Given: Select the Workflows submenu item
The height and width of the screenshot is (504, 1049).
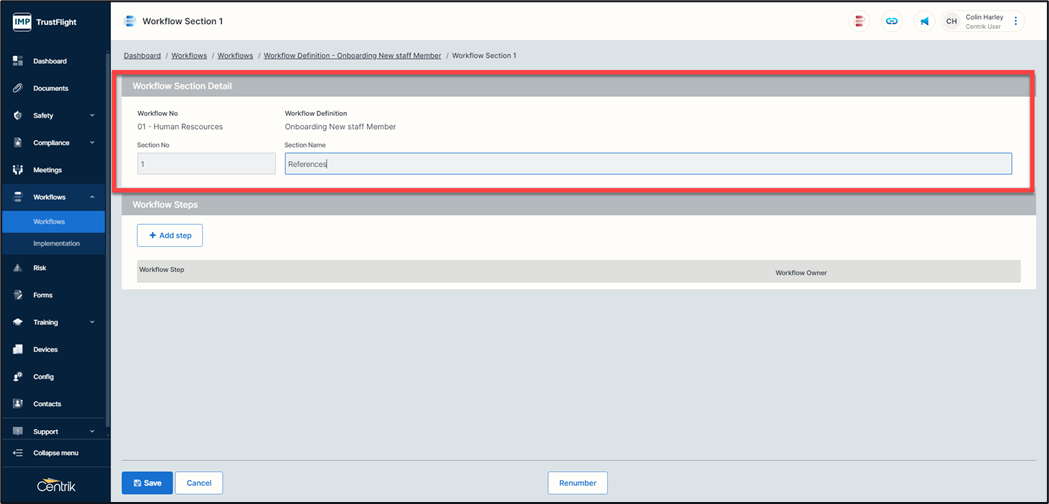Looking at the screenshot, I should coord(54,222).
